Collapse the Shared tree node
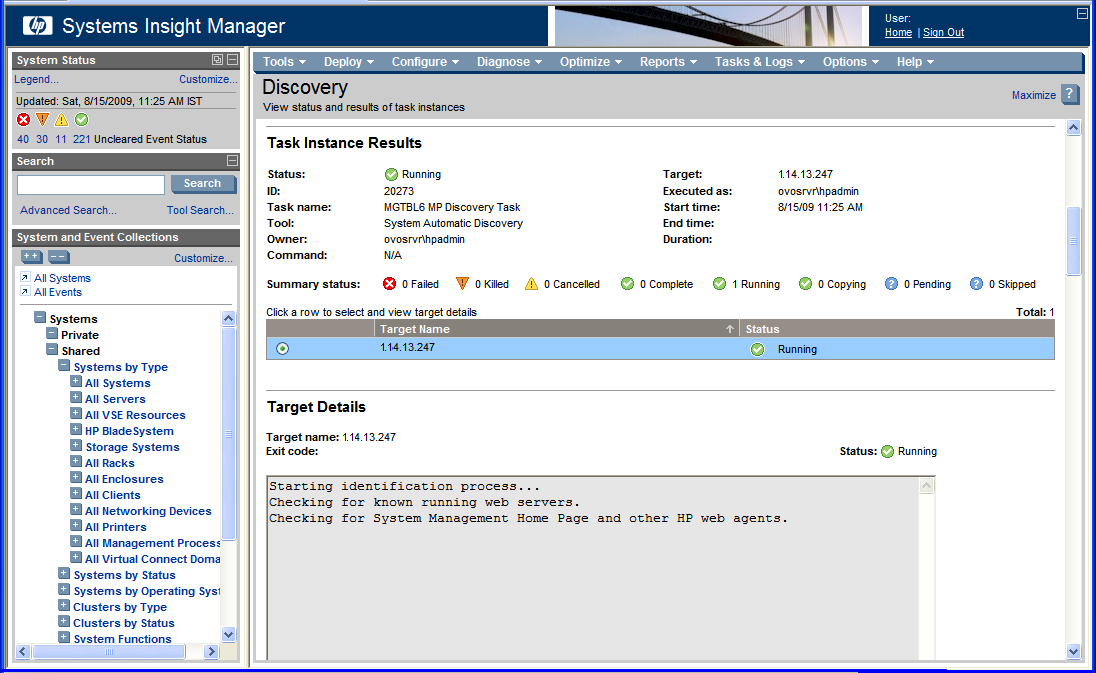Image resolution: width=1096 pixels, height=673 pixels. 52,349
